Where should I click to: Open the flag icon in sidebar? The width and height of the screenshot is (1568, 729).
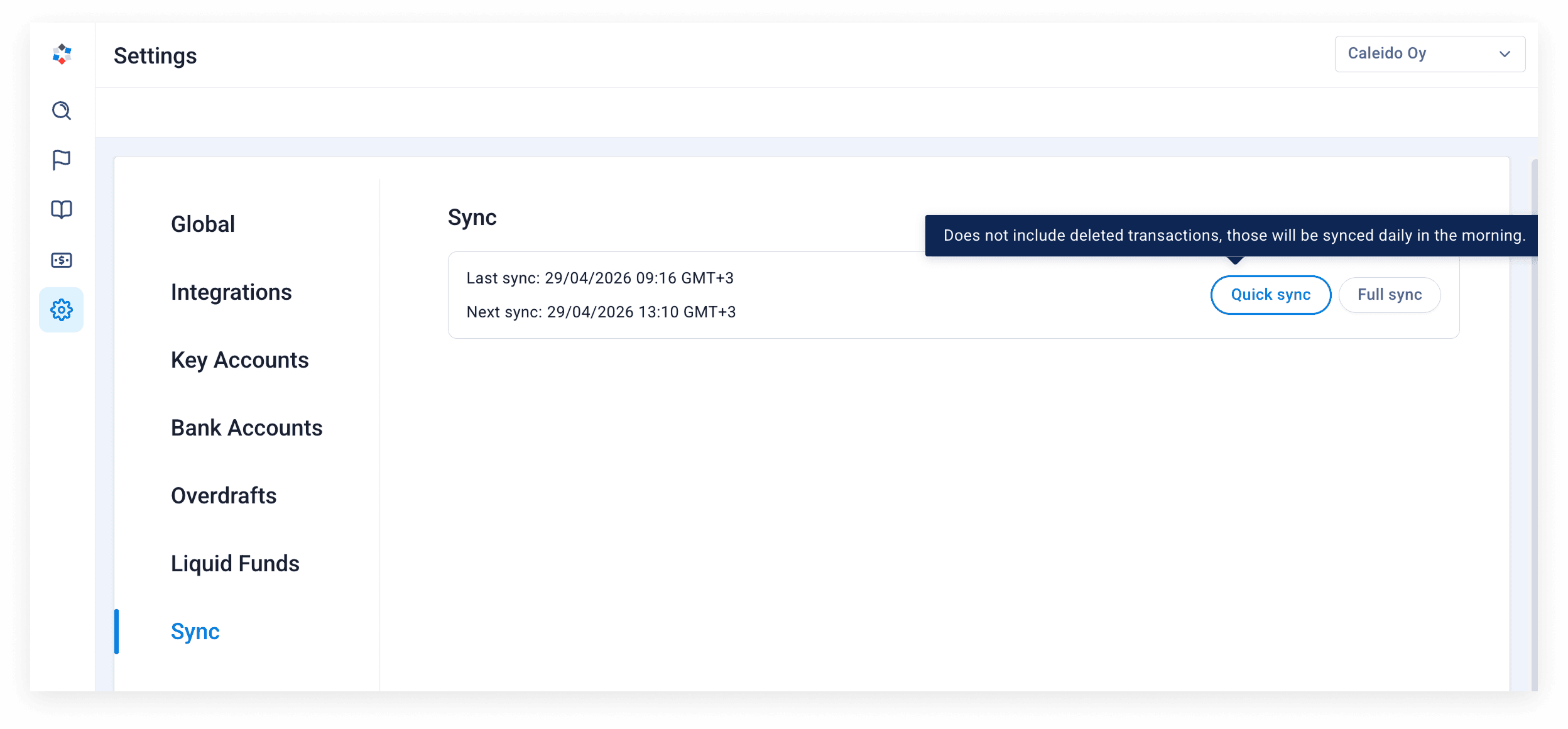[x=62, y=160]
